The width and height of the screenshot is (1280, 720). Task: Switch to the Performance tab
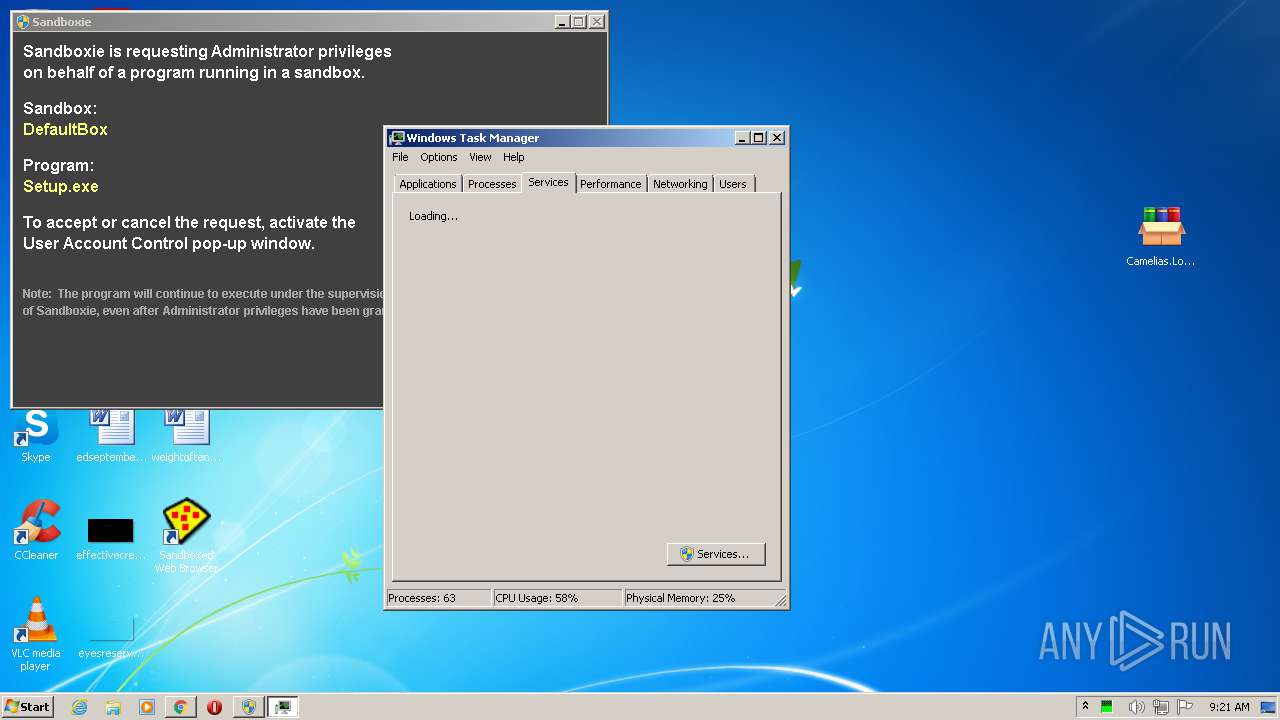[x=610, y=184]
